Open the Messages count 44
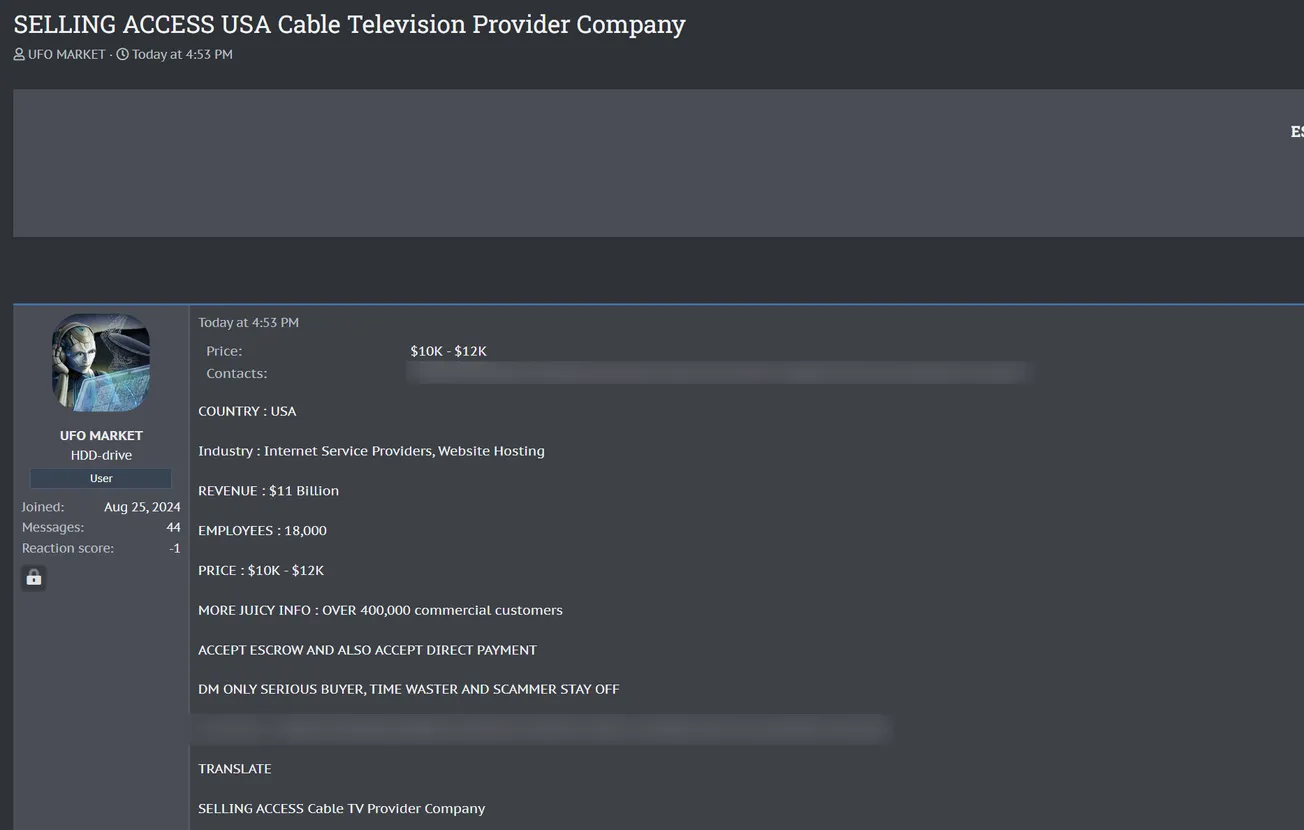The height and width of the screenshot is (830, 1304). click(x=173, y=528)
